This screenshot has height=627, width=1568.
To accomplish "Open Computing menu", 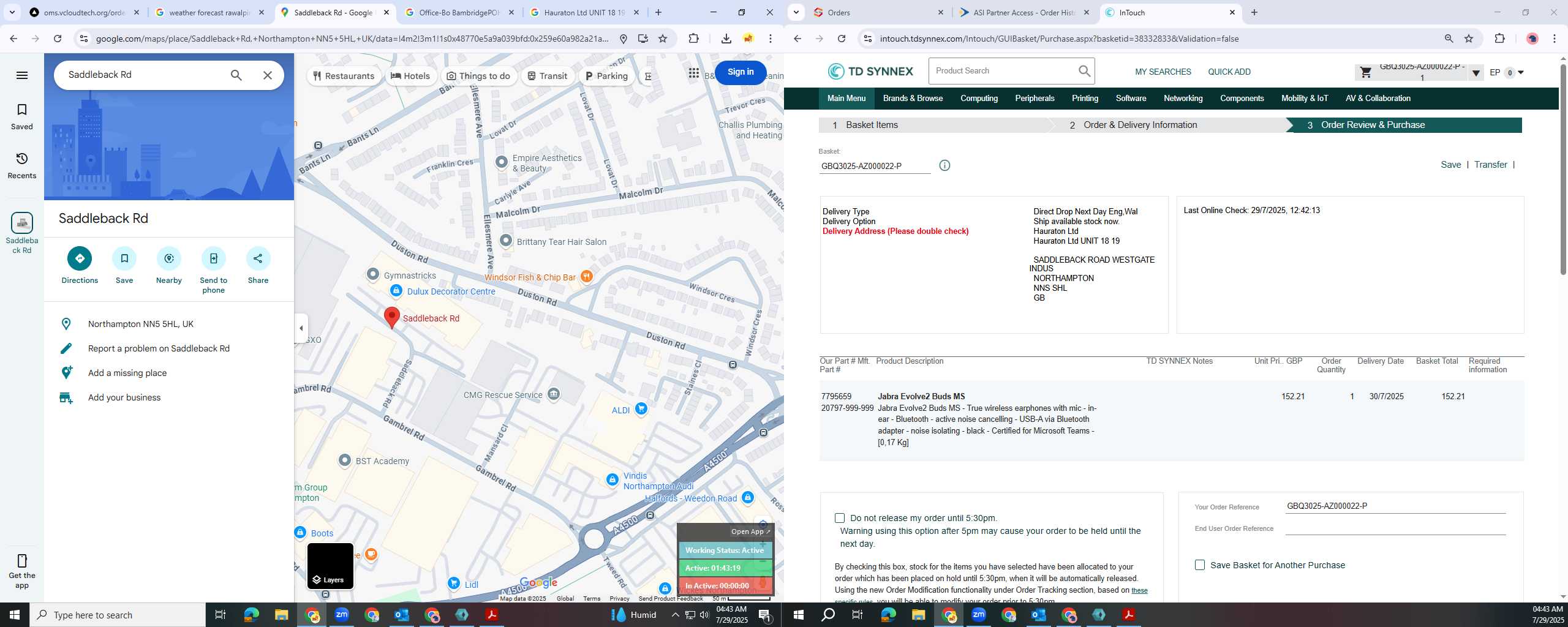I will coord(979,98).
